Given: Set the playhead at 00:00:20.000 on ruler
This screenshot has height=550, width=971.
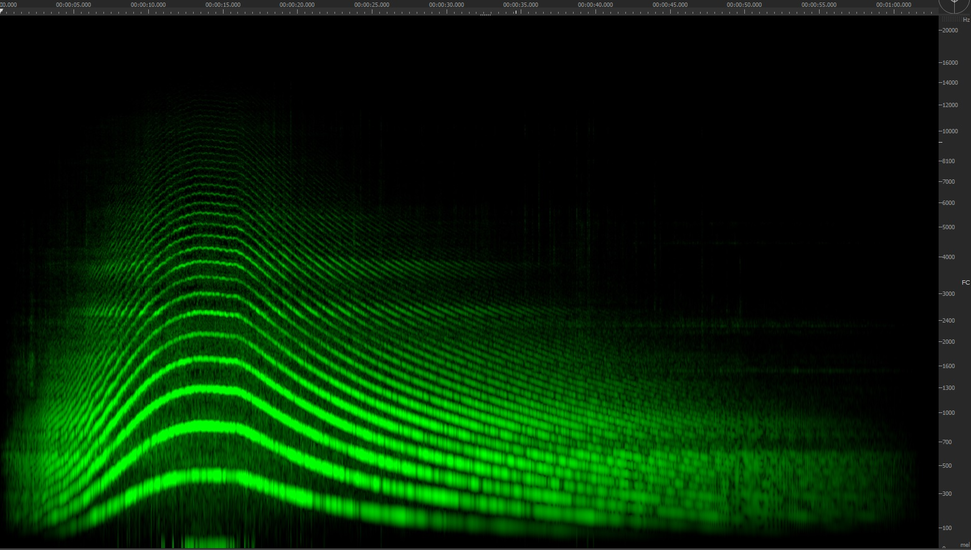Looking at the screenshot, I should point(297,5).
